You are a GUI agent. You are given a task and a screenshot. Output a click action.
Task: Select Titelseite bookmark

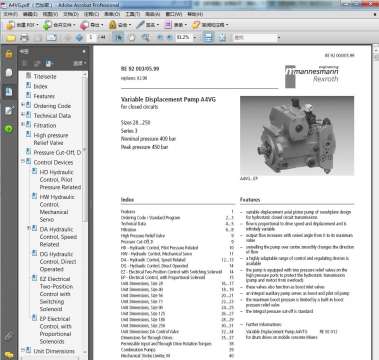pos(45,76)
